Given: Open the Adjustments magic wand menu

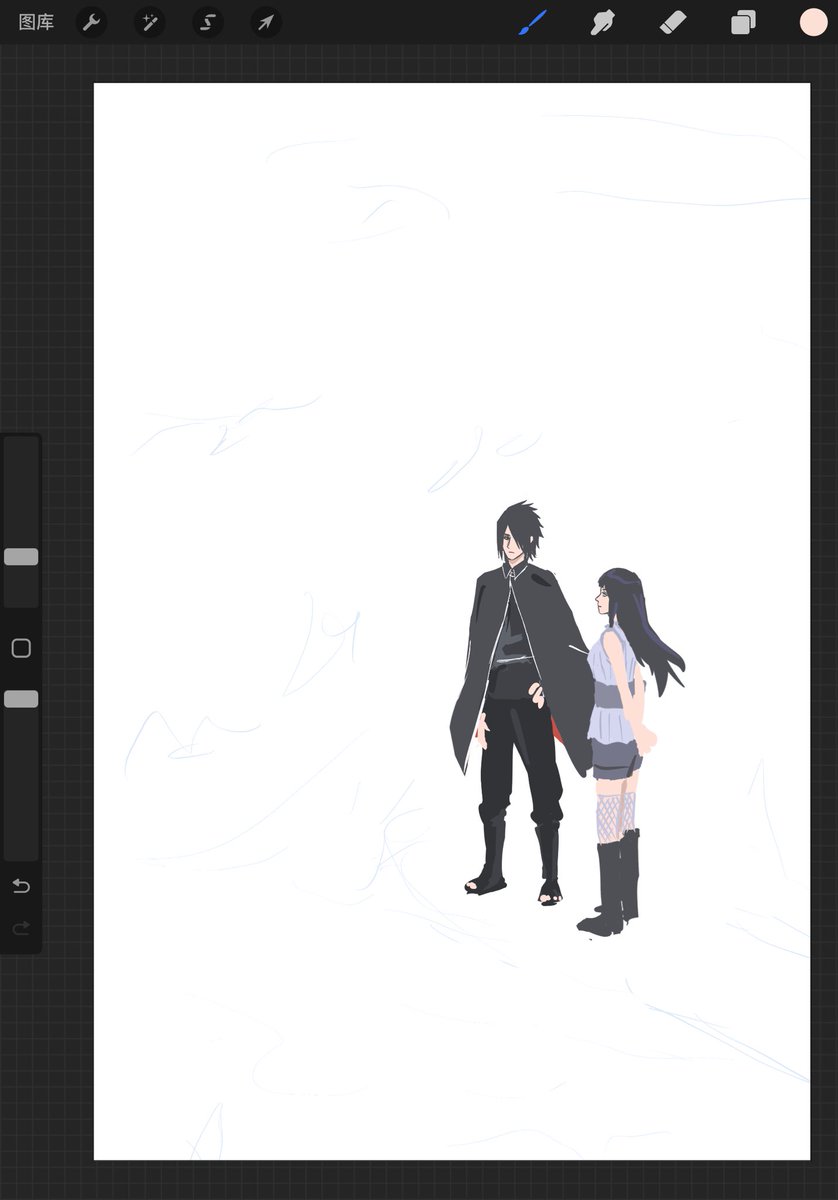Looking at the screenshot, I should pos(150,22).
